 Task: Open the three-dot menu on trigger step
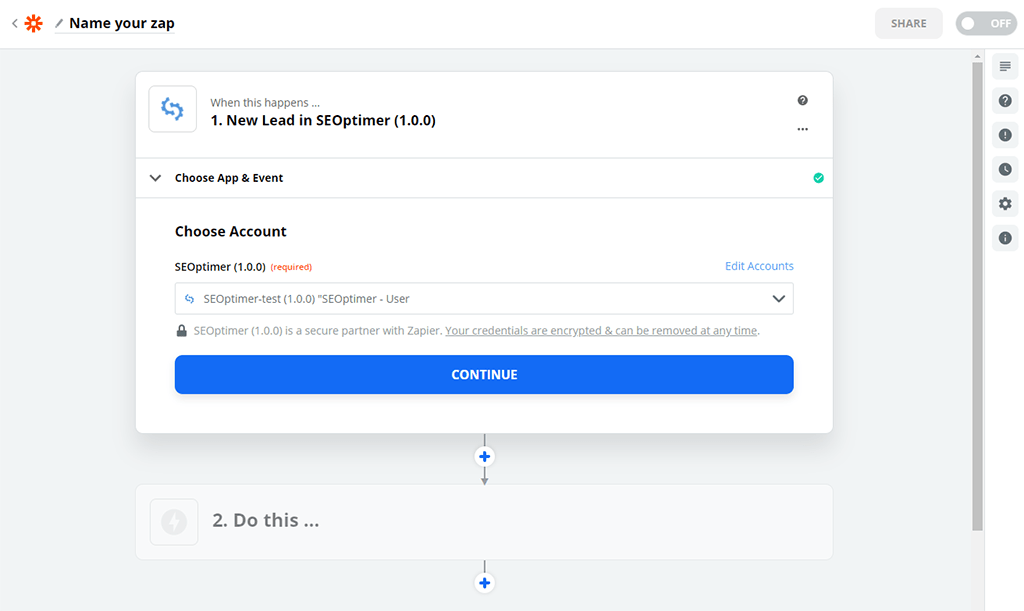802,129
